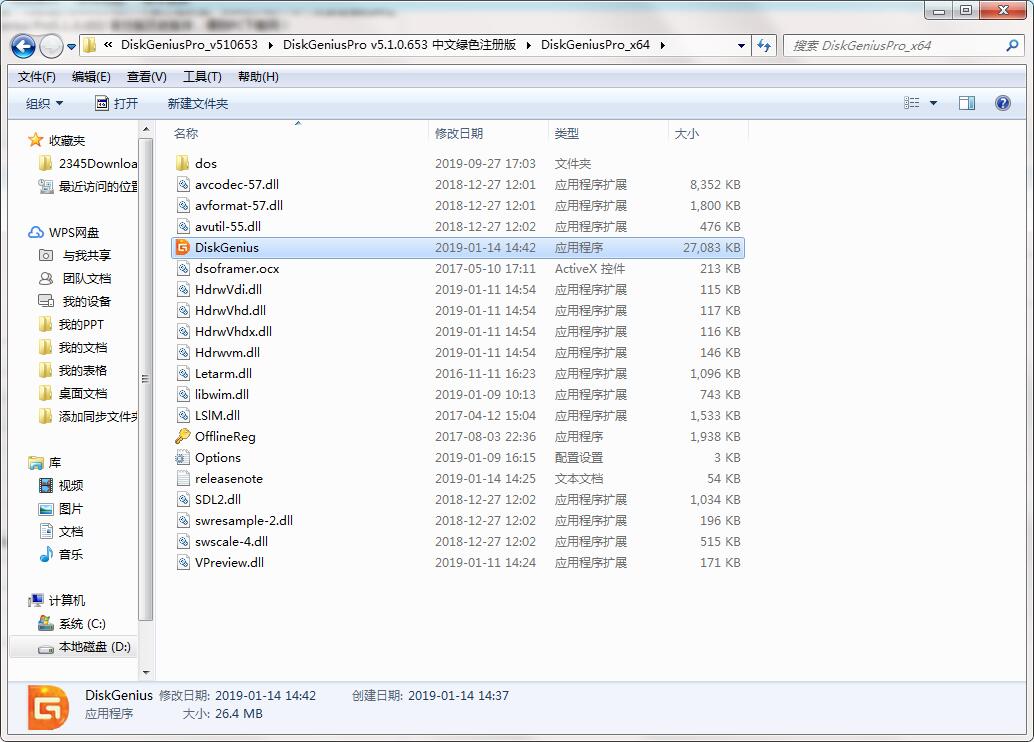Sort files by 大小 column header

click(708, 133)
